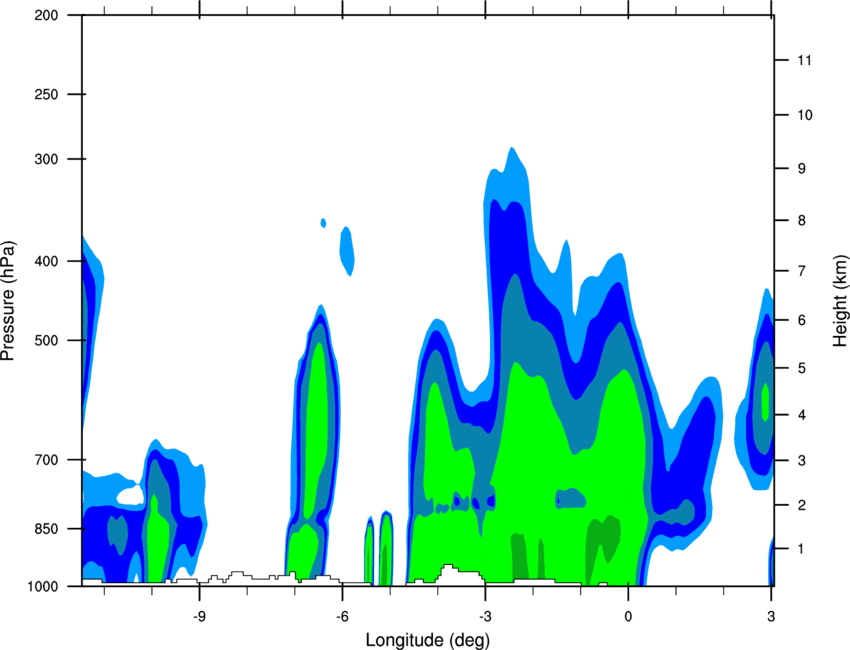This screenshot has height=650, width=850.
Task: Pick the 2 km height label
Action: (x=802, y=505)
